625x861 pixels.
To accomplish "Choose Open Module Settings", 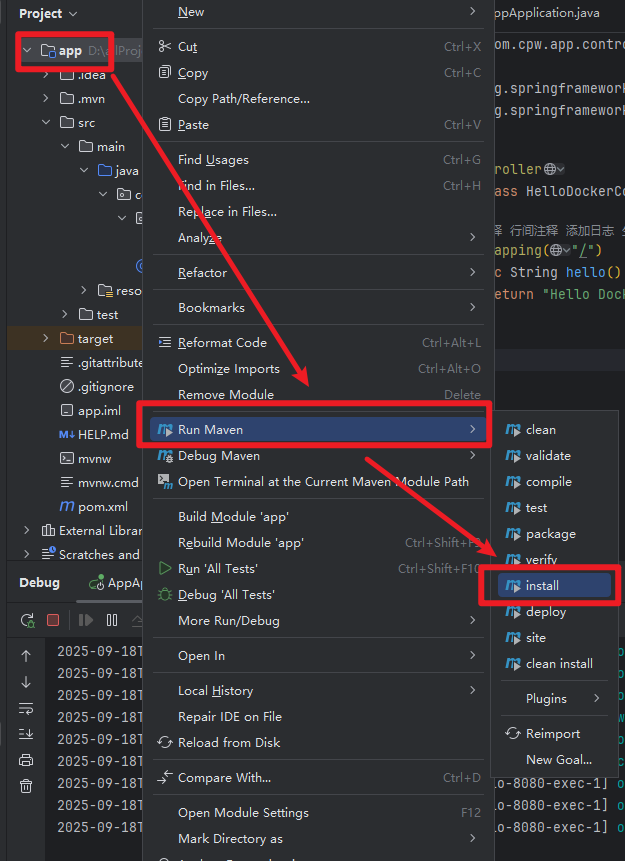I will click(x=319, y=812).
